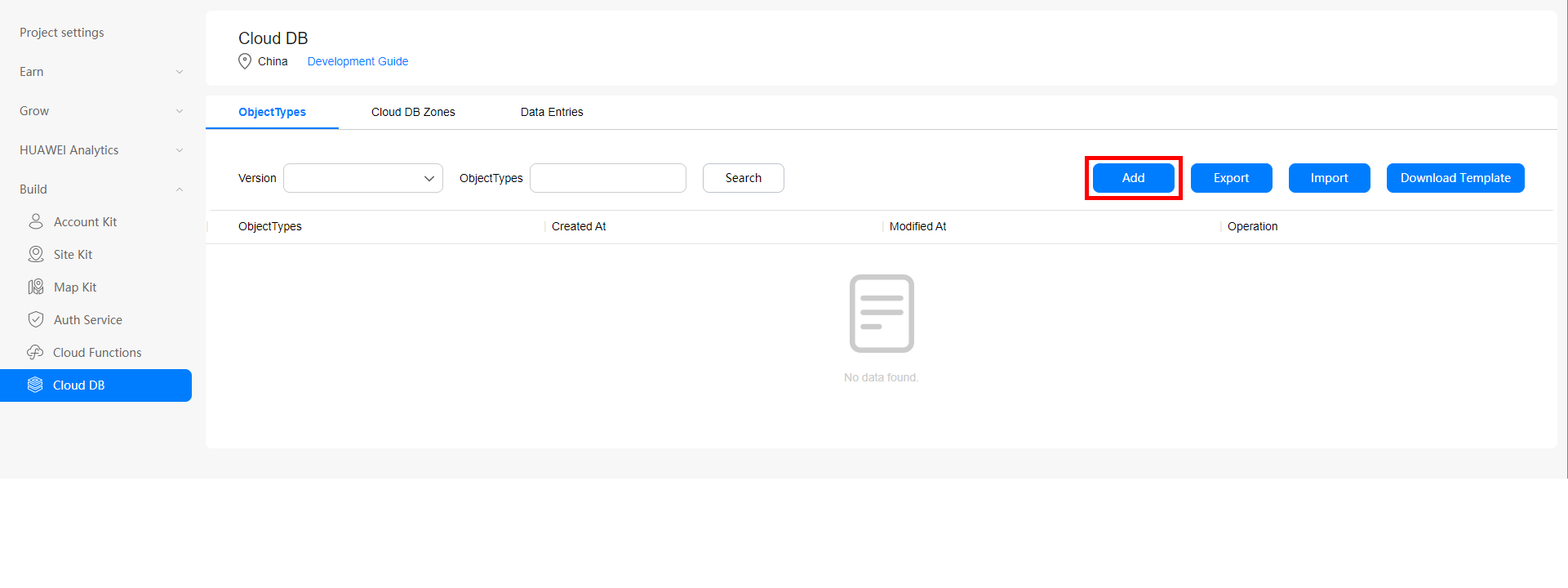This screenshot has width=1568, height=588.
Task: Click the empty document placeholder icon
Action: [882, 314]
